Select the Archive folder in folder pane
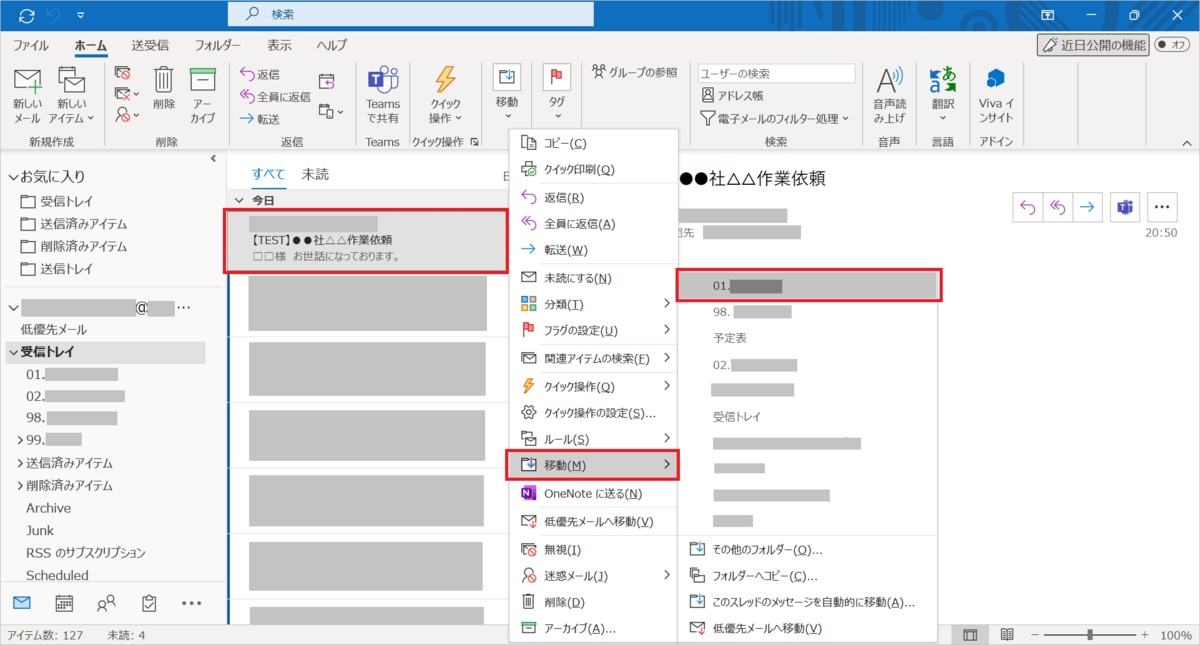The height and width of the screenshot is (645, 1200). coord(48,508)
